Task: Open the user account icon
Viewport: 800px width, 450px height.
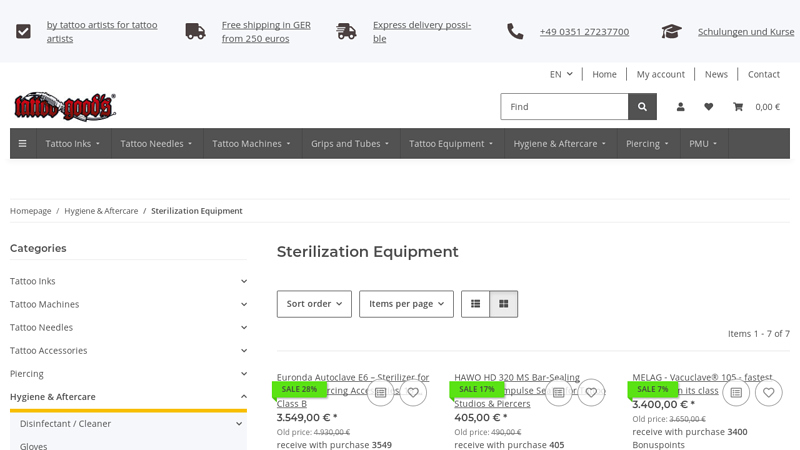Action: coord(681,107)
